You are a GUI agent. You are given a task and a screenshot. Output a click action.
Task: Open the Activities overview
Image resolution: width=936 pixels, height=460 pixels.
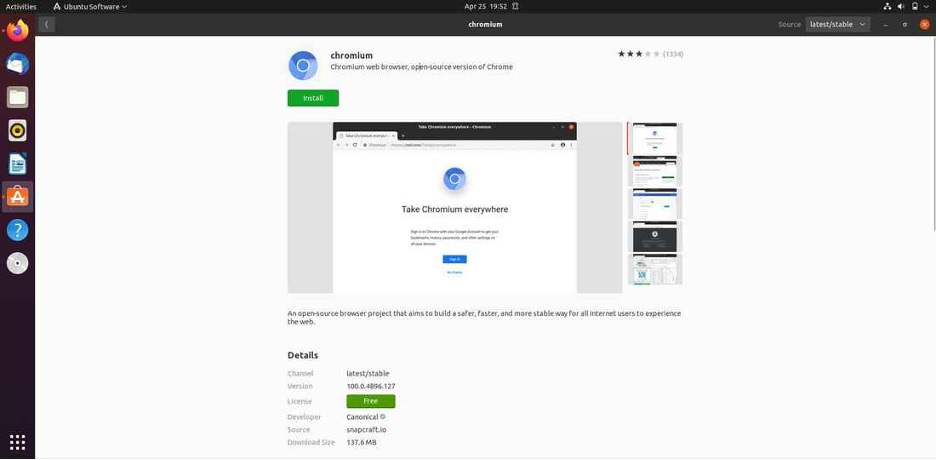21,6
